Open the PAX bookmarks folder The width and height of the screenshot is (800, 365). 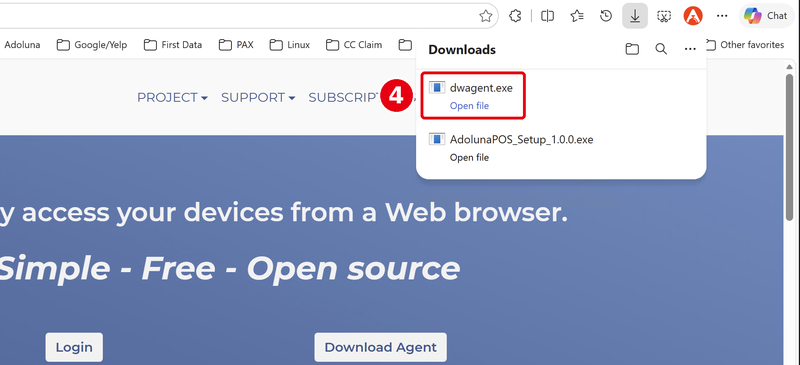[x=236, y=45]
